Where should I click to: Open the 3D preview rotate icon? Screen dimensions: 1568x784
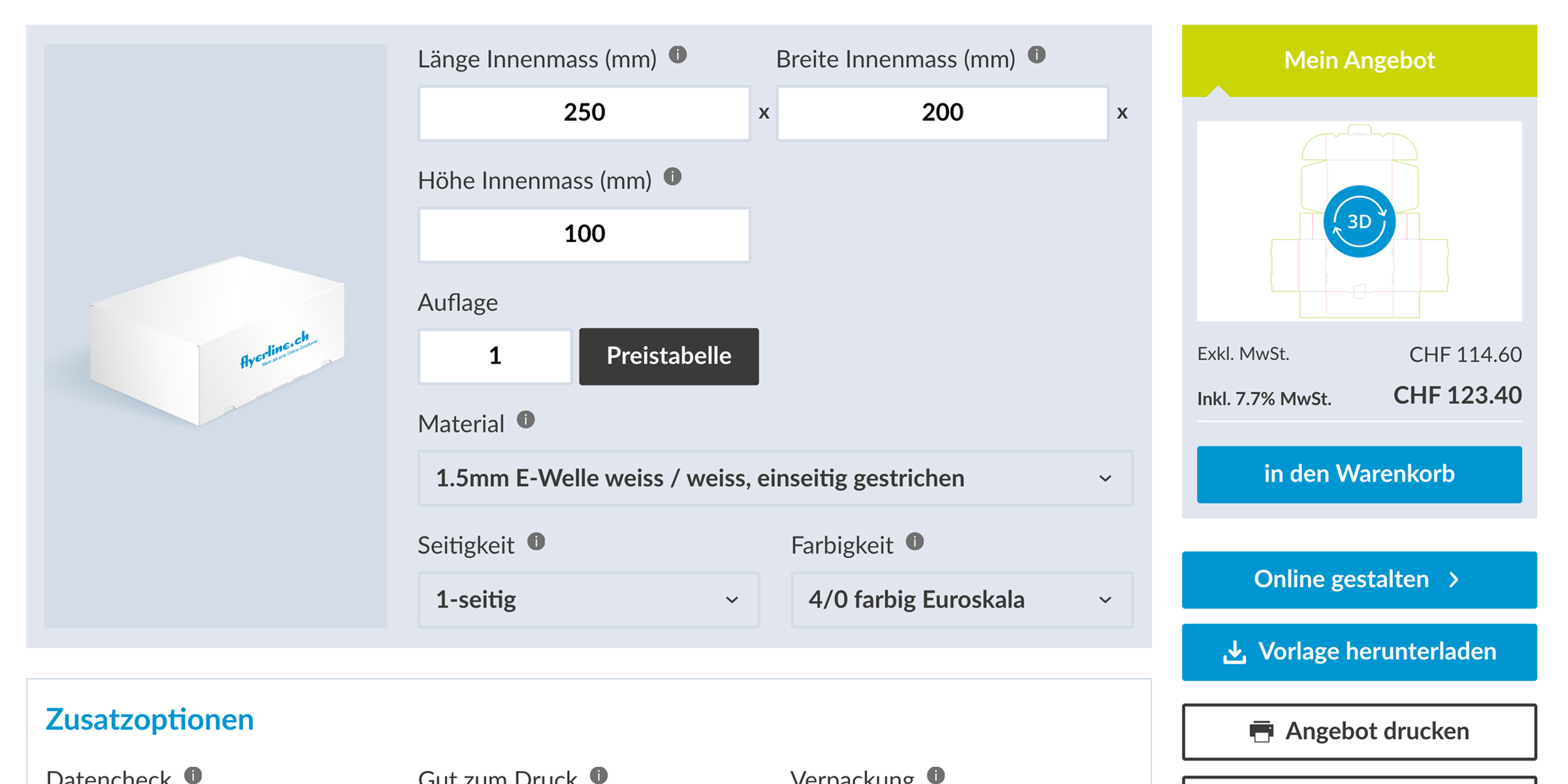point(1360,221)
